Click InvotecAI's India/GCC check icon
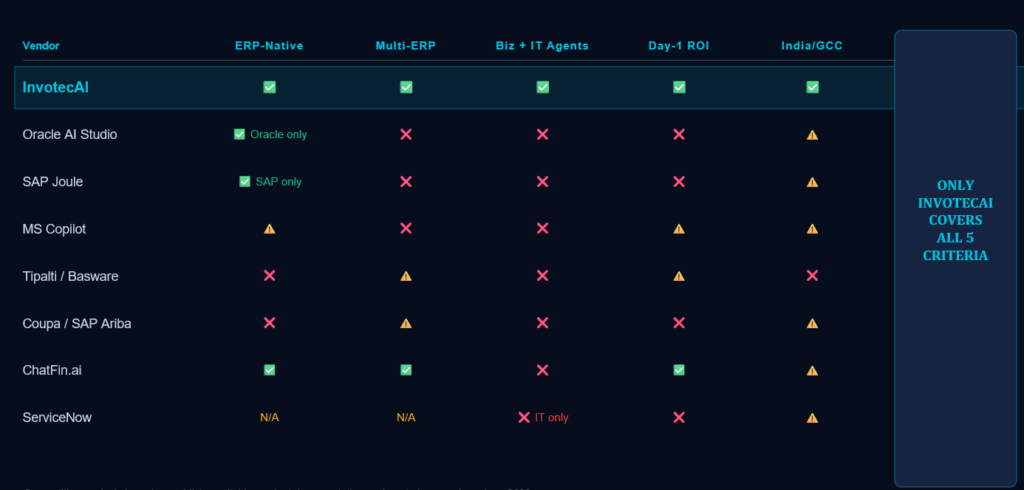The width and height of the screenshot is (1024, 490). (812, 87)
